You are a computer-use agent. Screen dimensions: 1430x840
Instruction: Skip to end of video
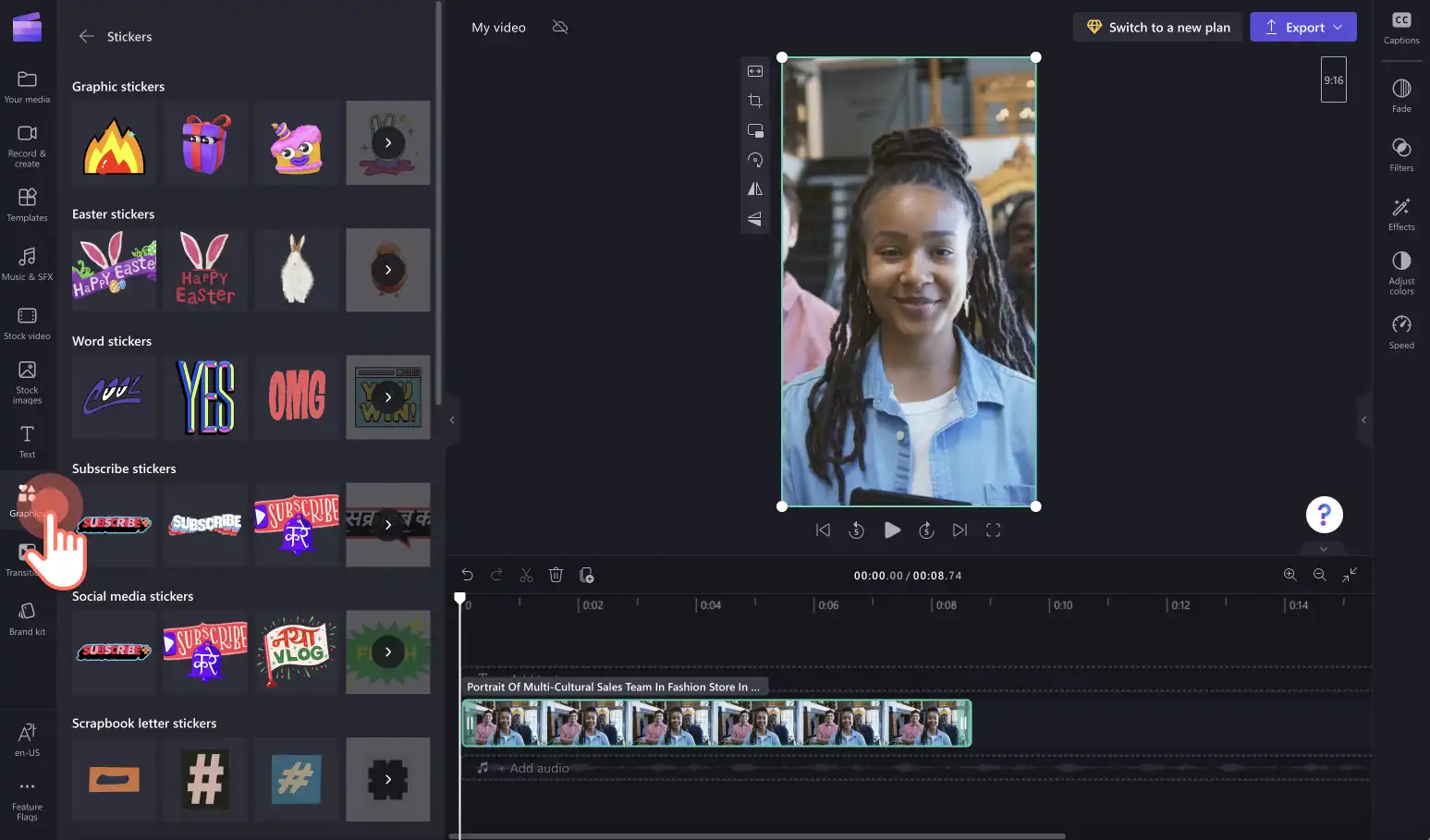pos(960,530)
